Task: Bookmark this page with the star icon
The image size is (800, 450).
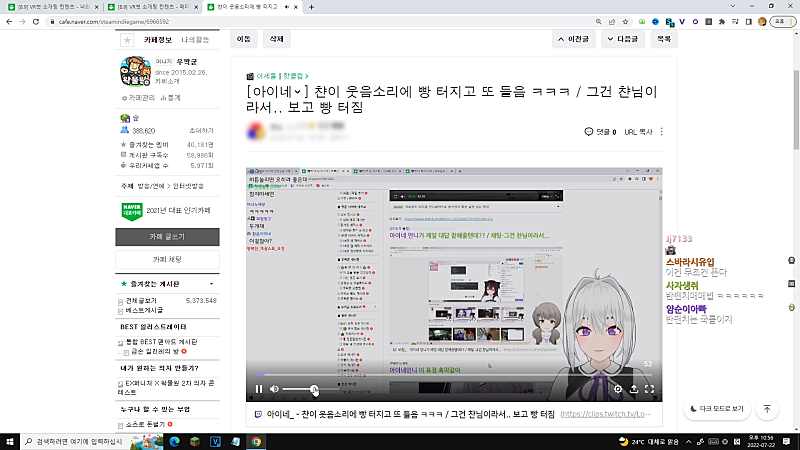Action: (x=624, y=20)
